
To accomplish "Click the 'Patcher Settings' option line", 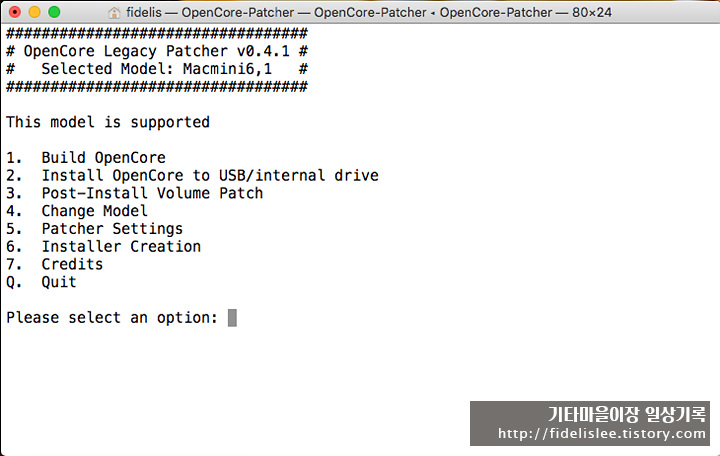I will [95, 229].
